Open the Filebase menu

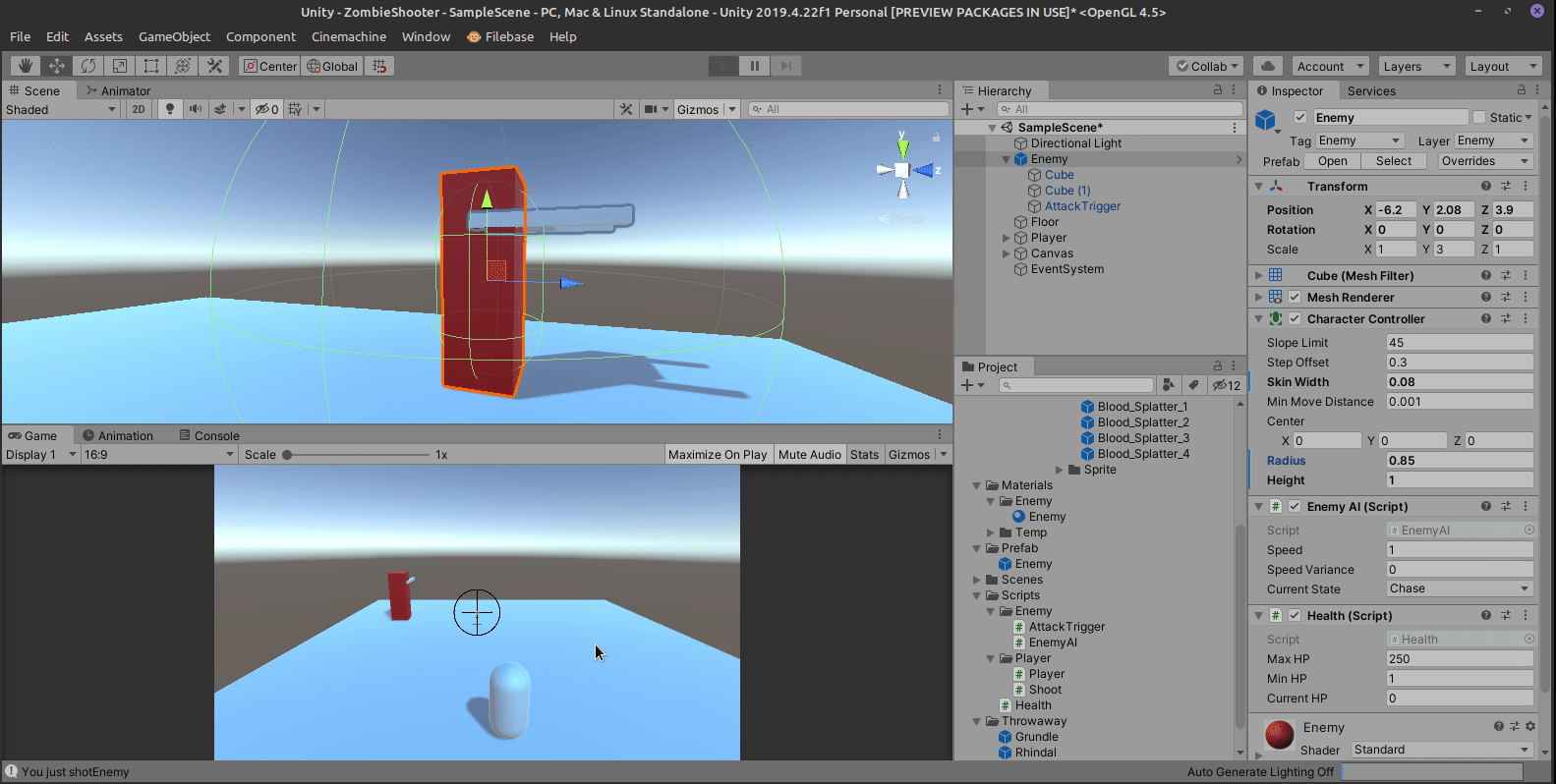point(500,36)
